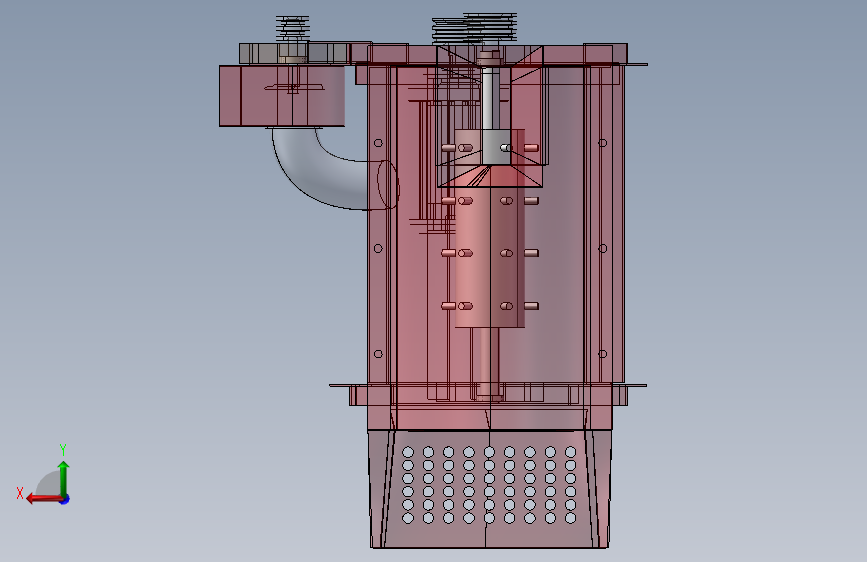Screen dimensions: 867x562
Task: Select the gray vertical shaft at the top center
Action: pyautogui.click(x=489, y=97)
